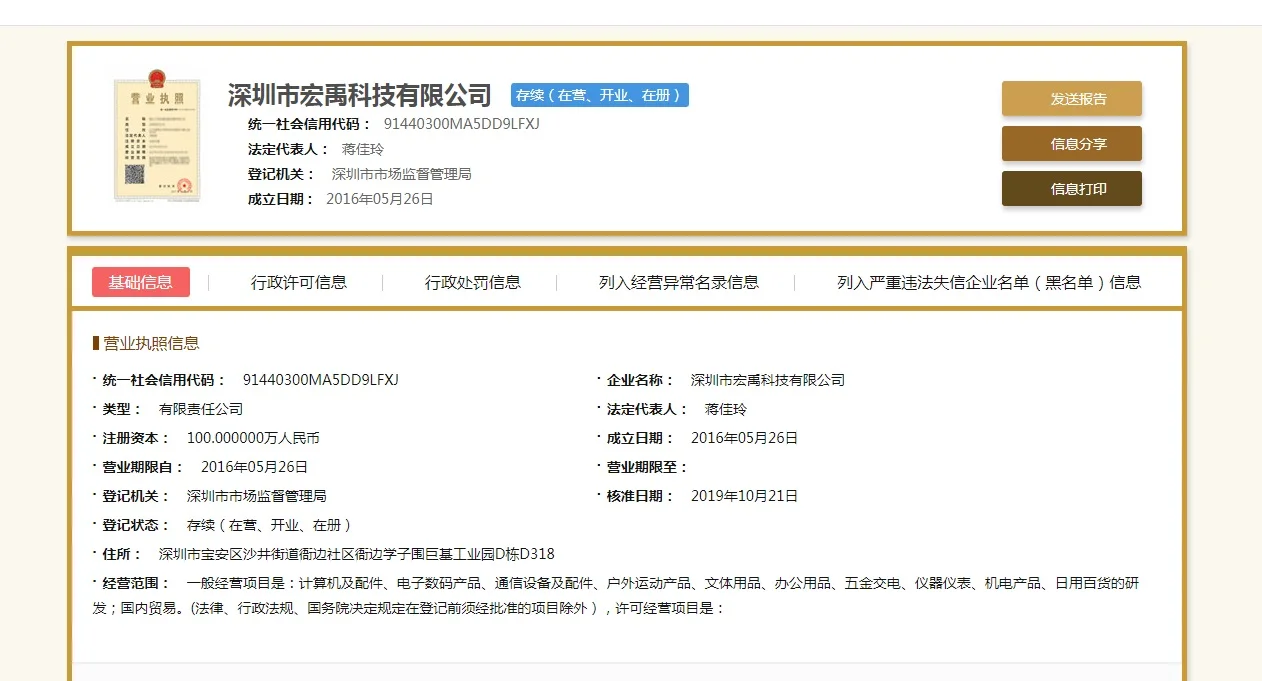Click the 企业名称 value in the details section

pos(767,380)
